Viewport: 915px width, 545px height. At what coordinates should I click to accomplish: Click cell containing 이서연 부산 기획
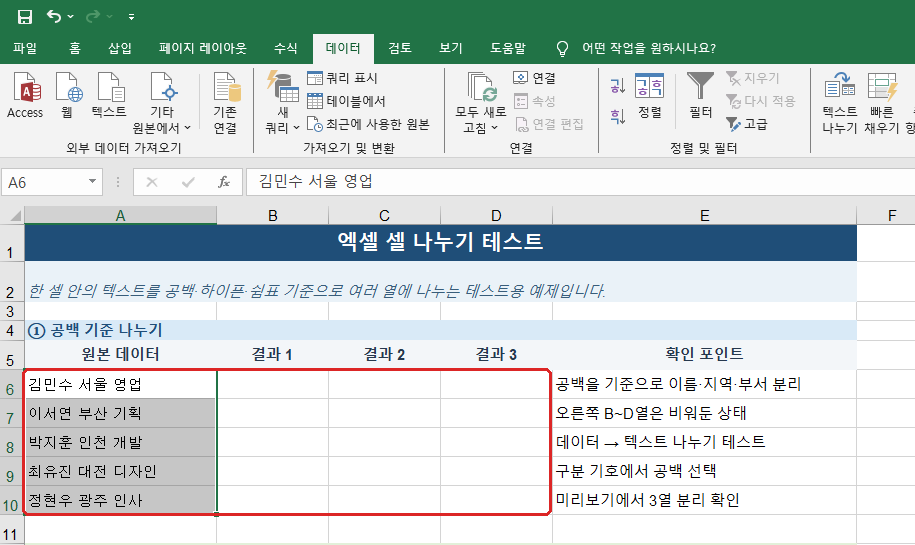click(120, 414)
